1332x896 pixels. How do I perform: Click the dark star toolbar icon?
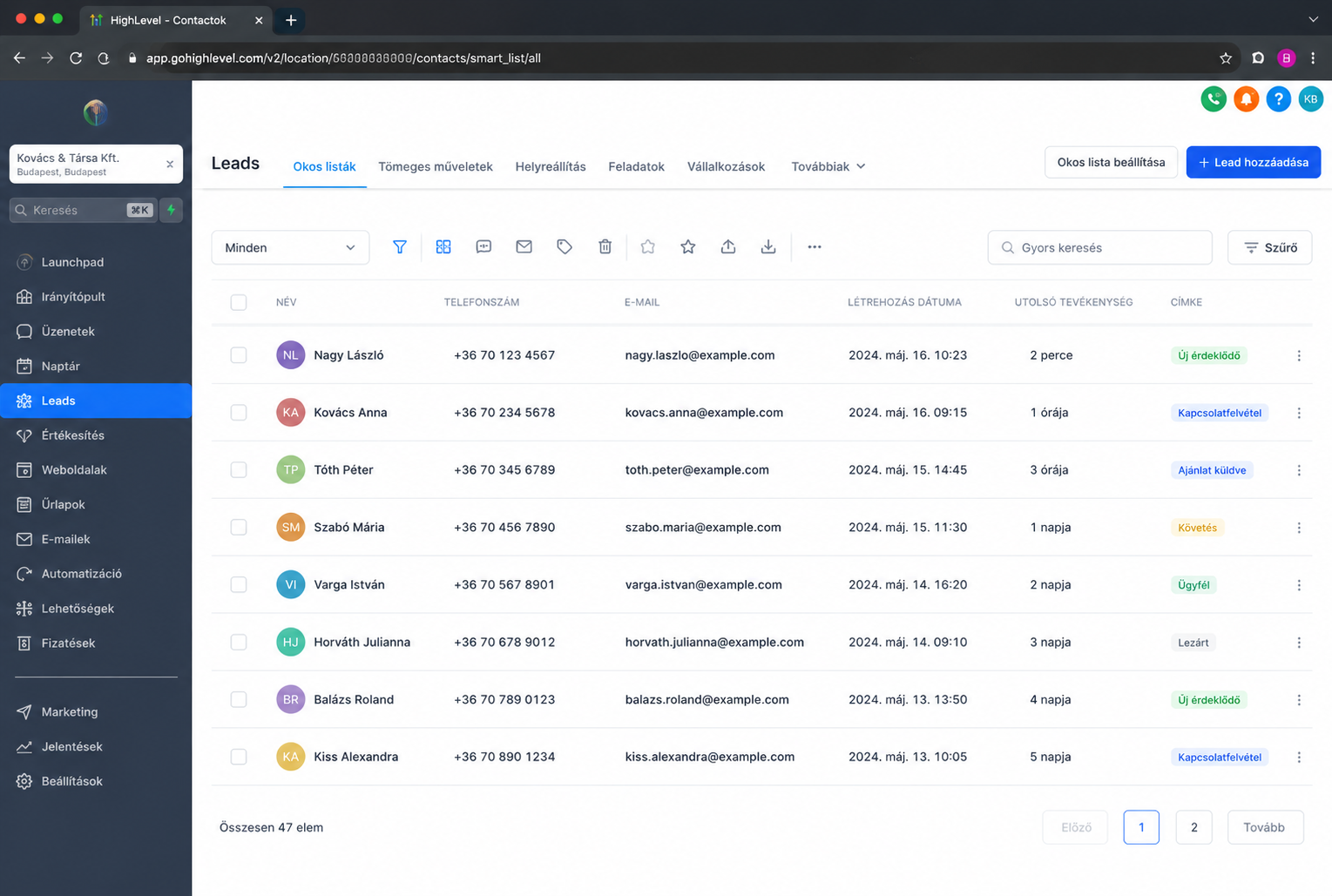[688, 247]
